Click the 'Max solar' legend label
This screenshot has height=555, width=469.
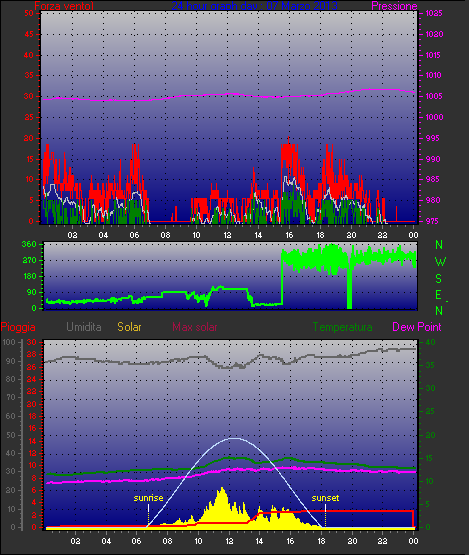(x=195, y=327)
